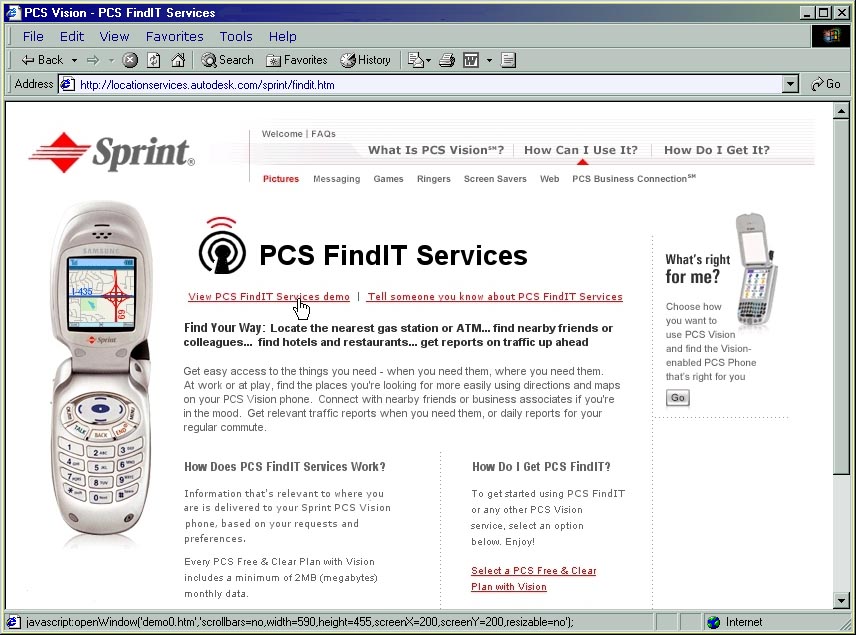
Task: Click the Samsung flip phone image
Action: pyautogui.click(x=102, y=369)
